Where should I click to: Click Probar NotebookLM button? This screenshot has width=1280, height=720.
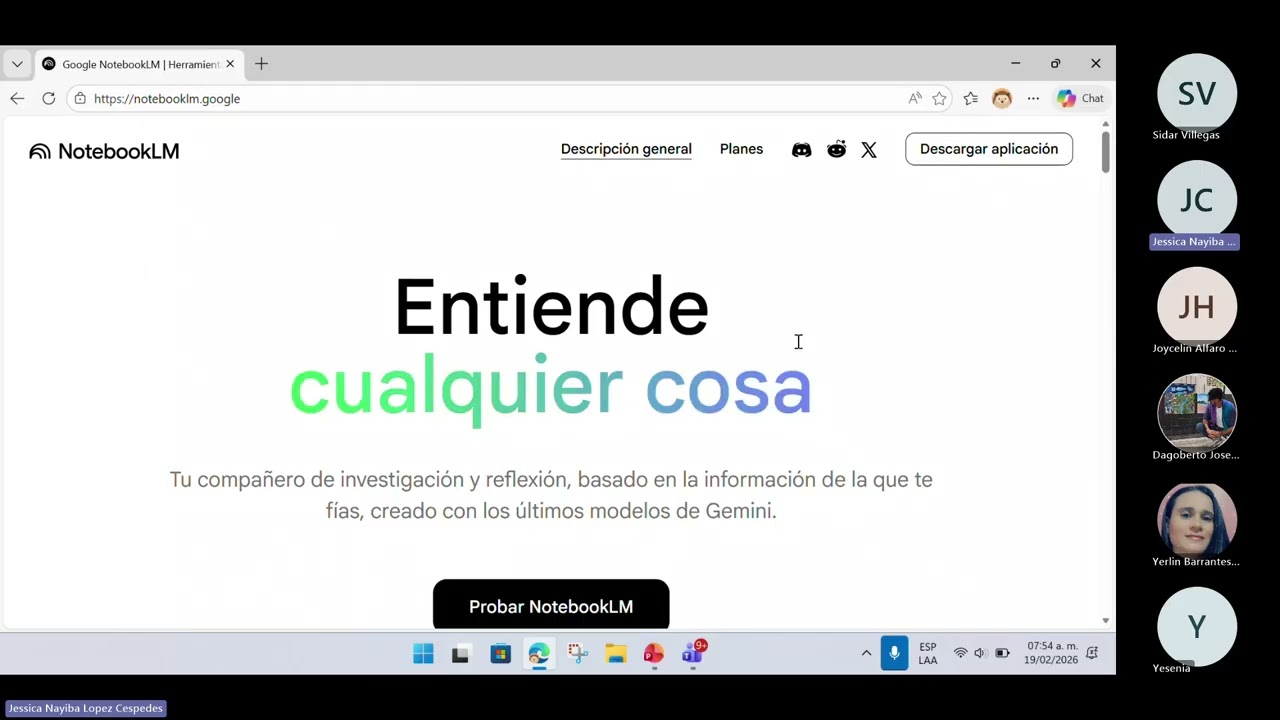click(x=551, y=605)
